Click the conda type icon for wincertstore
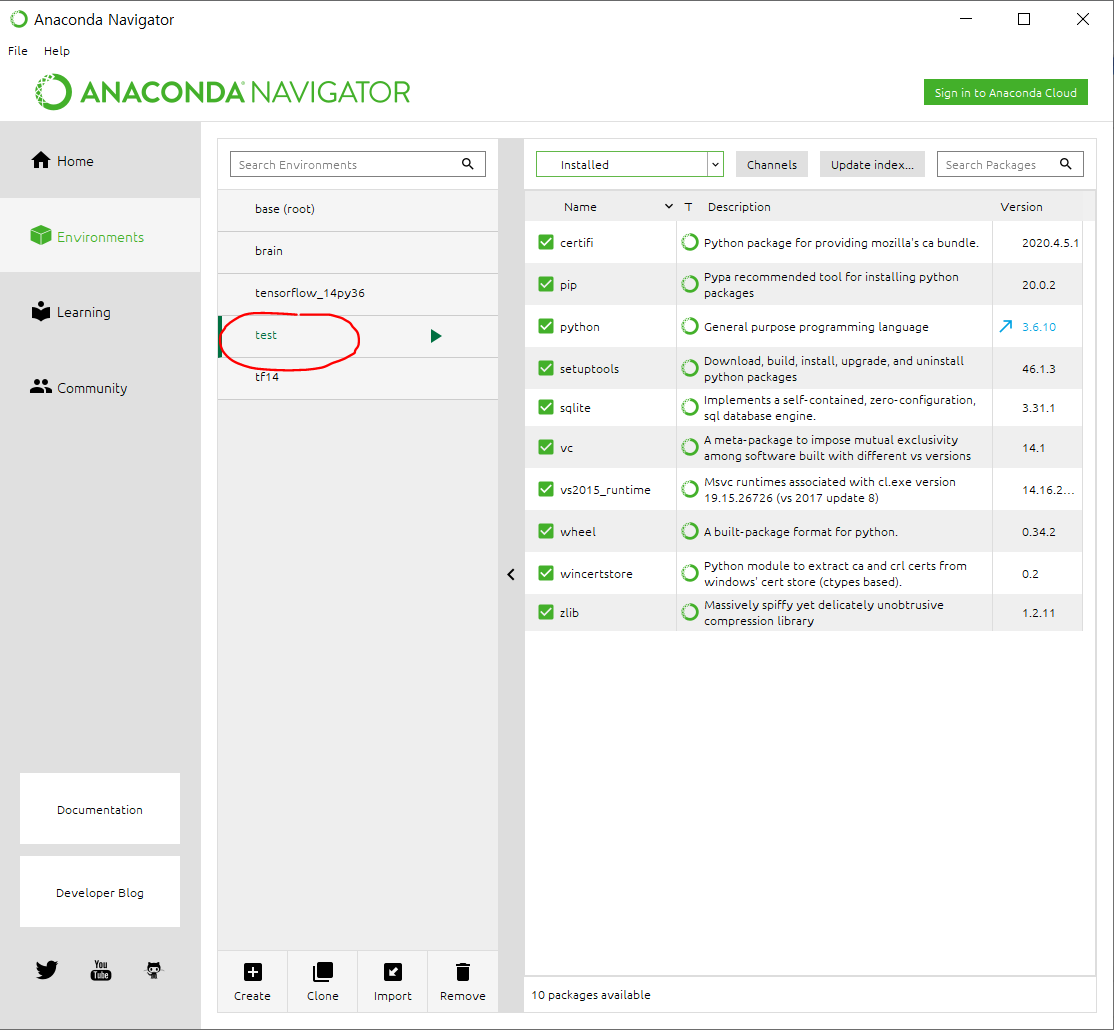This screenshot has height=1030, width=1114. click(689, 573)
